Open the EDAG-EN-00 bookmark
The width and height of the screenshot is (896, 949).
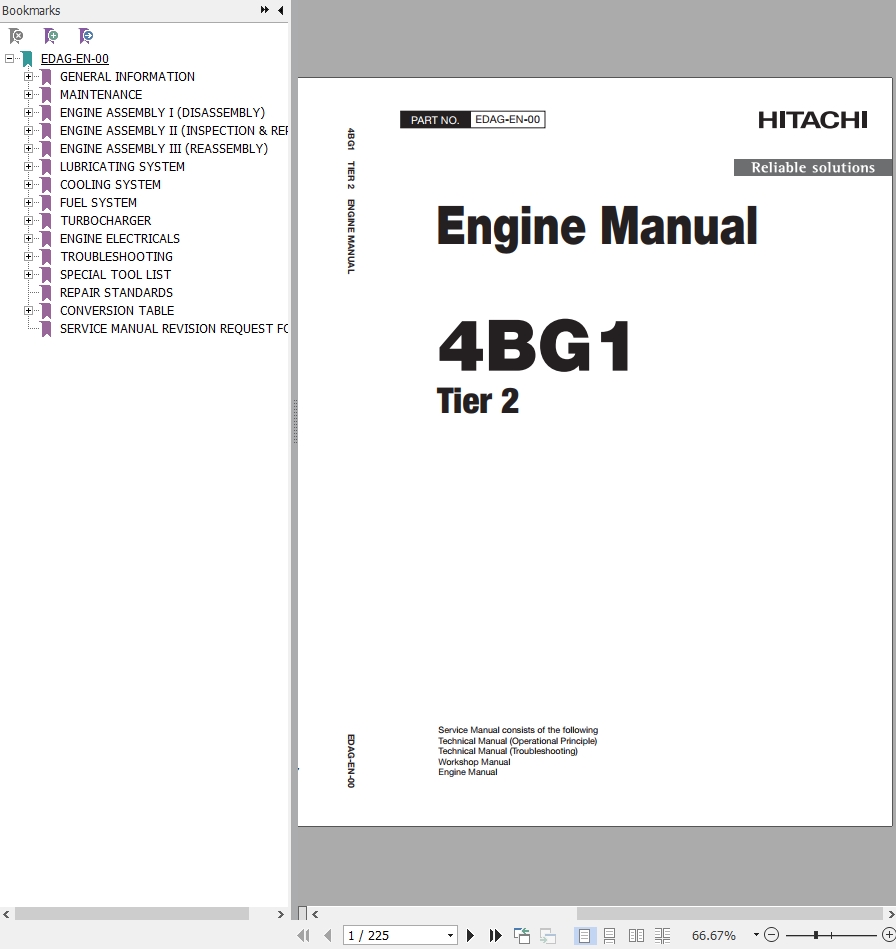pyautogui.click(x=74, y=59)
